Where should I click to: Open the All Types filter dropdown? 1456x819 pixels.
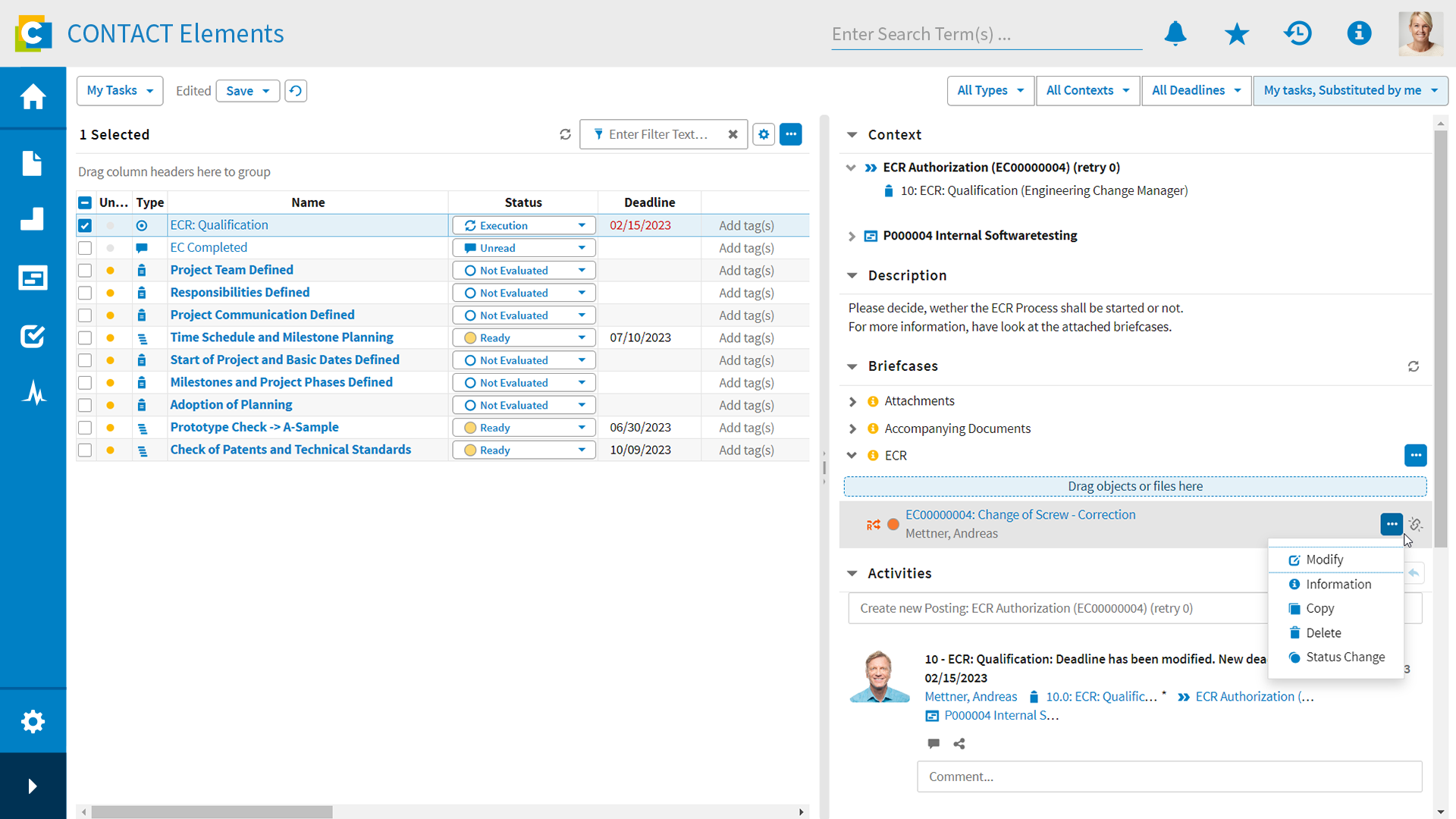click(990, 91)
